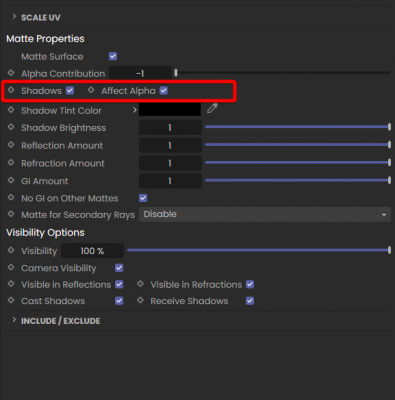The height and width of the screenshot is (400, 395).
Task: Adjust the Shadow Brightness slider
Action: point(298,127)
